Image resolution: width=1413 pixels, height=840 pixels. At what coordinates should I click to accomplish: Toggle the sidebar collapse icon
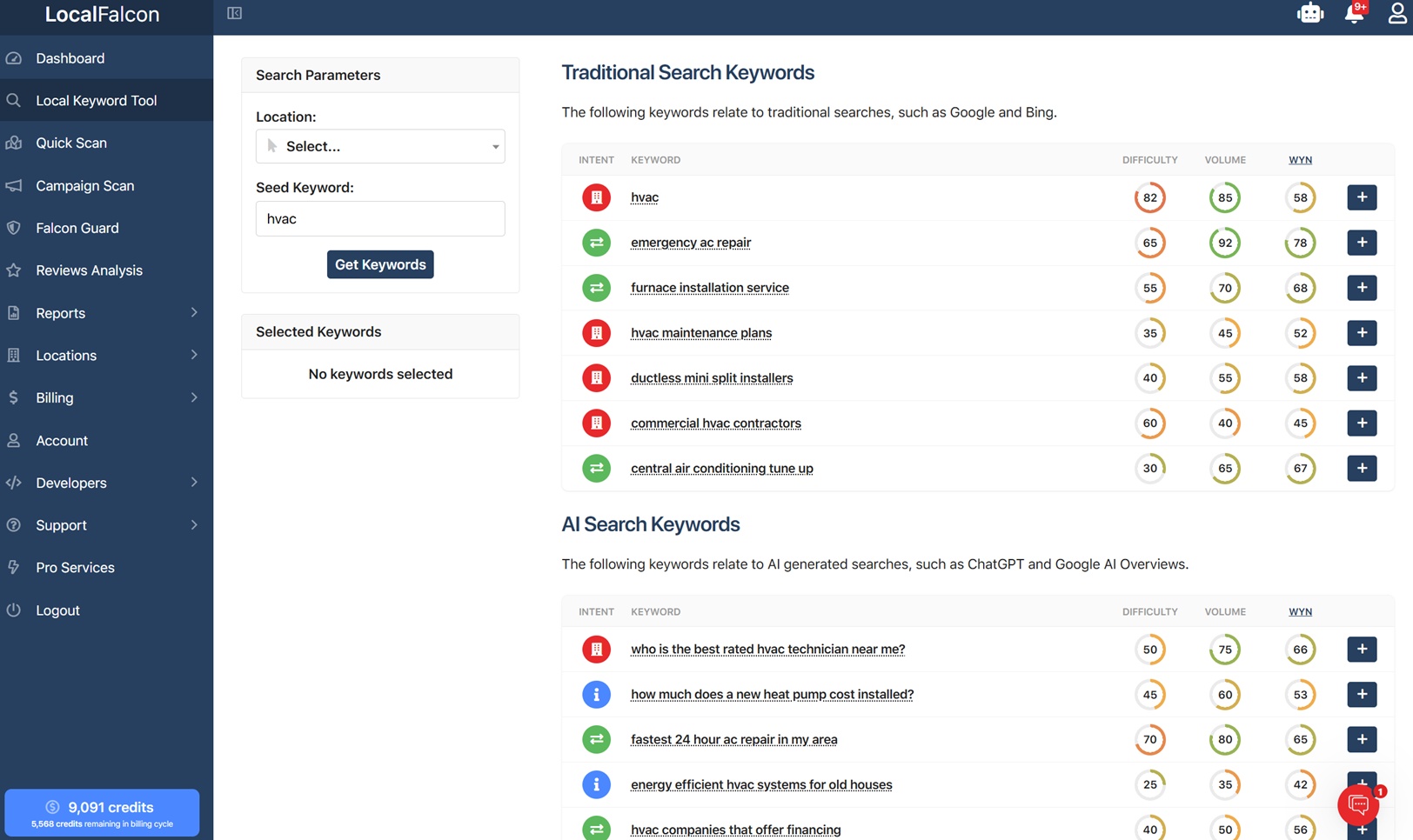point(234,13)
